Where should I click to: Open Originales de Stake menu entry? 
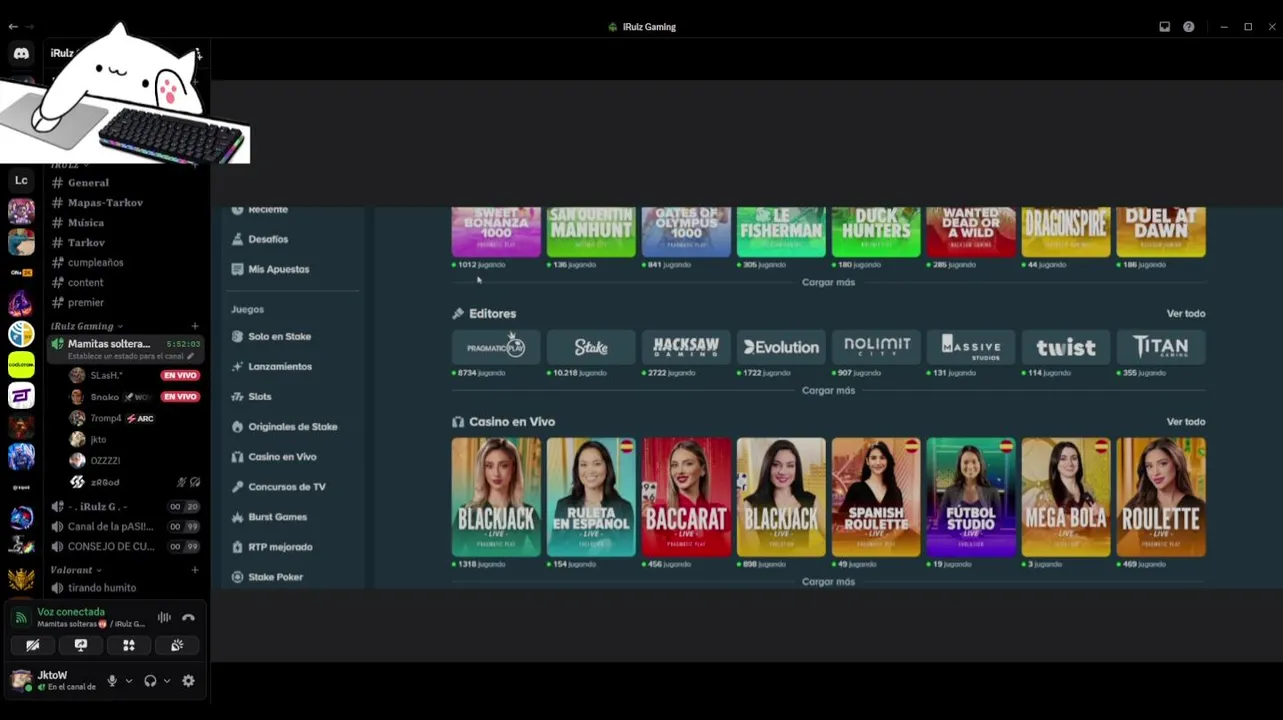point(293,427)
